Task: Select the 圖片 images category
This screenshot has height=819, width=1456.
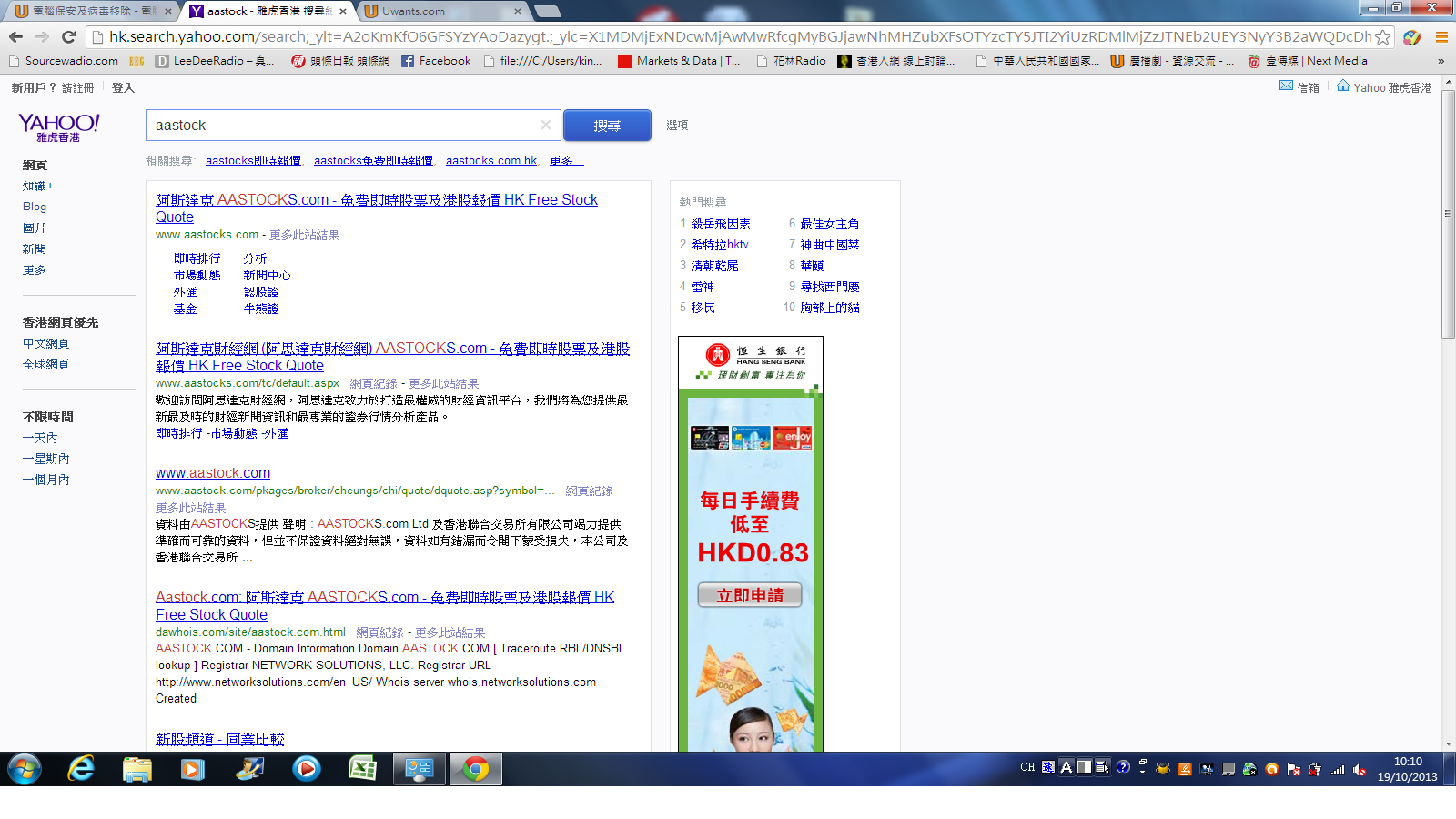Action: tap(35, 227)
